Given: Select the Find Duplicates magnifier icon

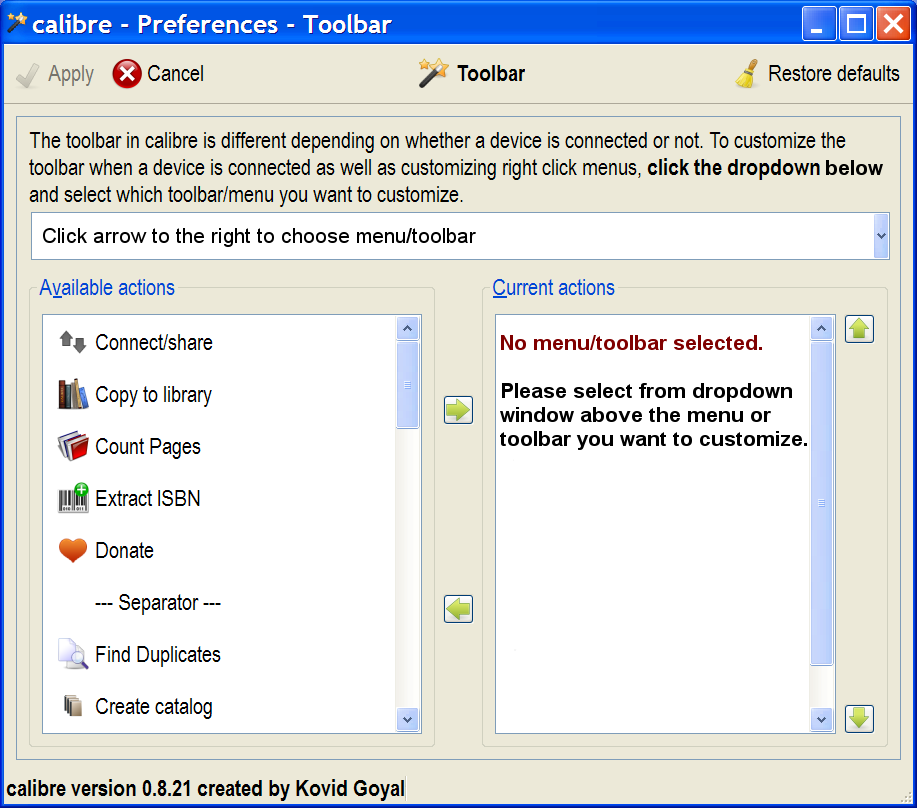Looking at the screenshot, I should click(73, 654).
